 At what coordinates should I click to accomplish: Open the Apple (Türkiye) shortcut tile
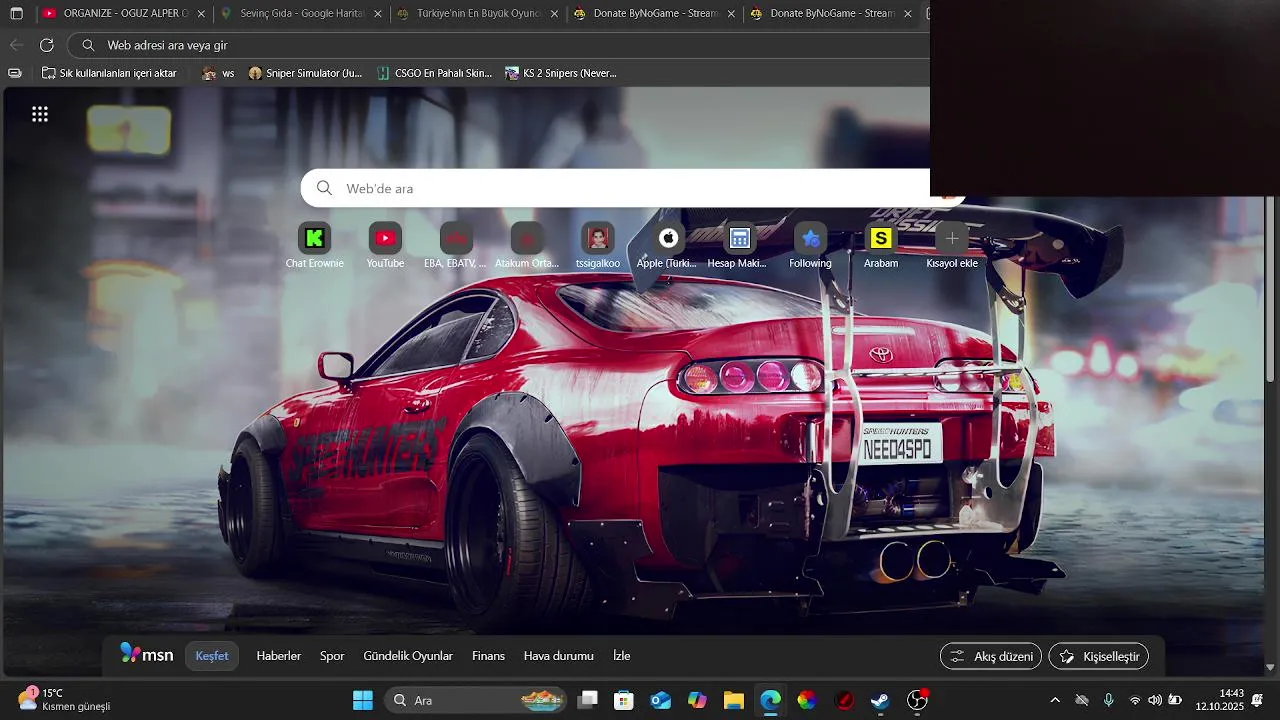pos(668,246)
